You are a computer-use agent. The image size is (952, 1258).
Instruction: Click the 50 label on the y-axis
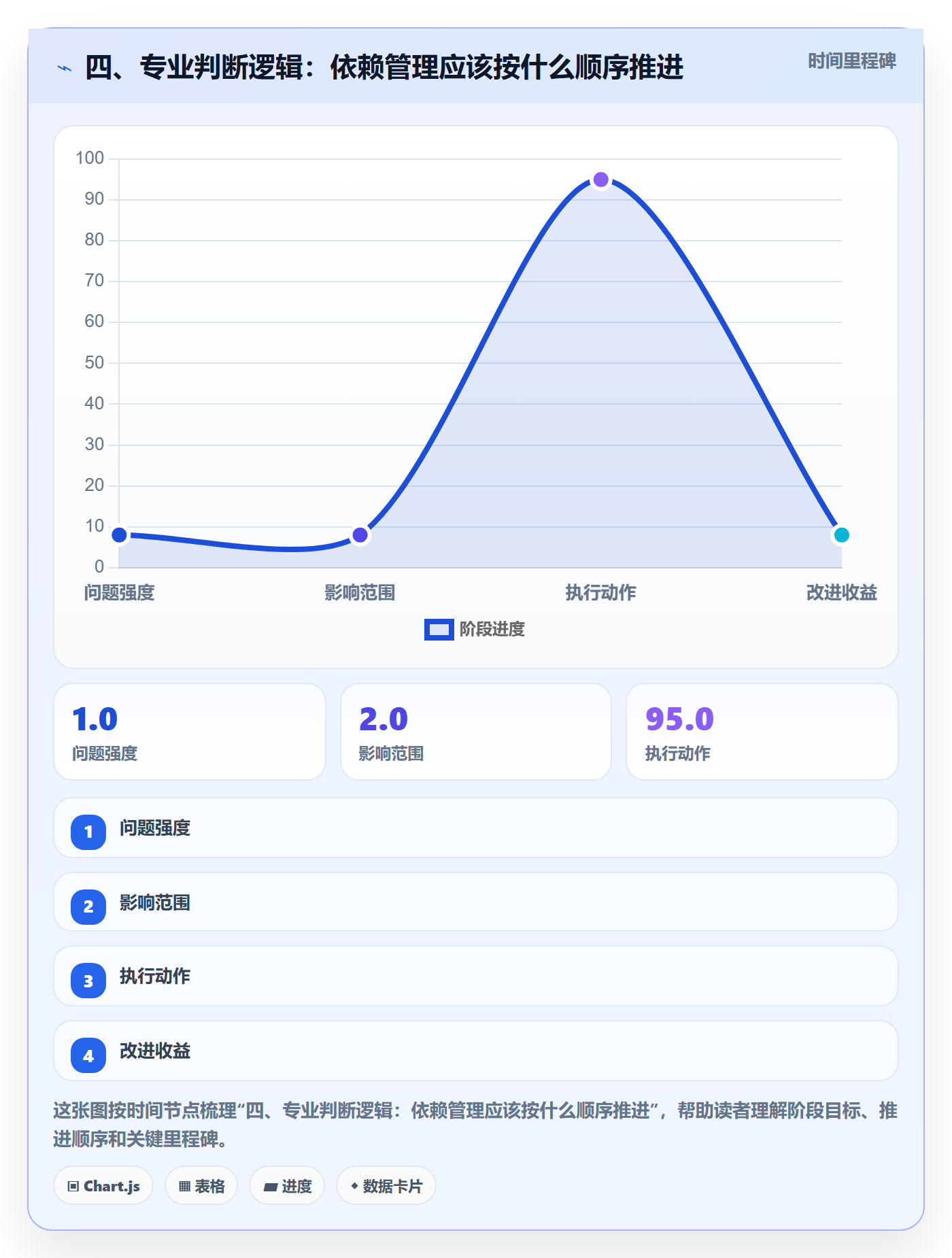point(95,362)
